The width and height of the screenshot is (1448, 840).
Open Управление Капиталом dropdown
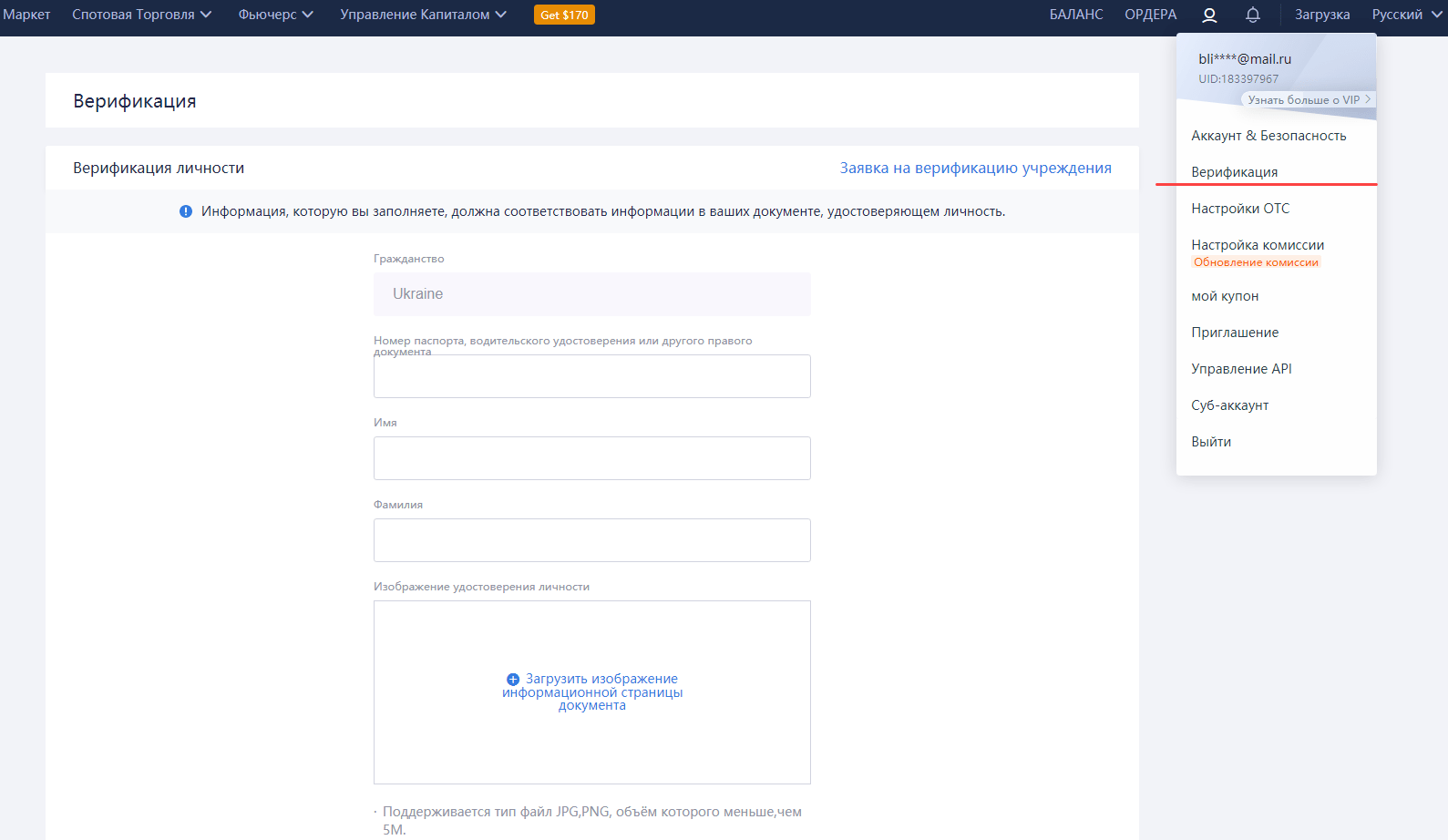point(423,15)
